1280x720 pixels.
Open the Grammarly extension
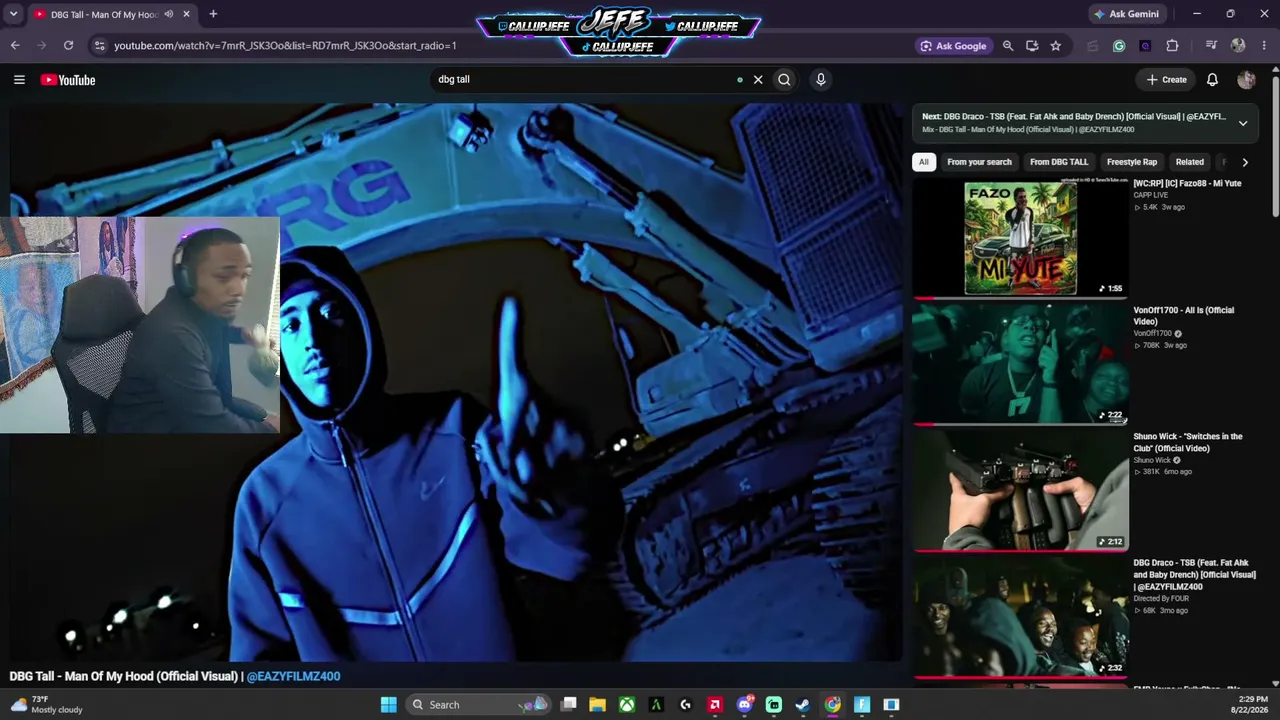(x=1119, y=45)
